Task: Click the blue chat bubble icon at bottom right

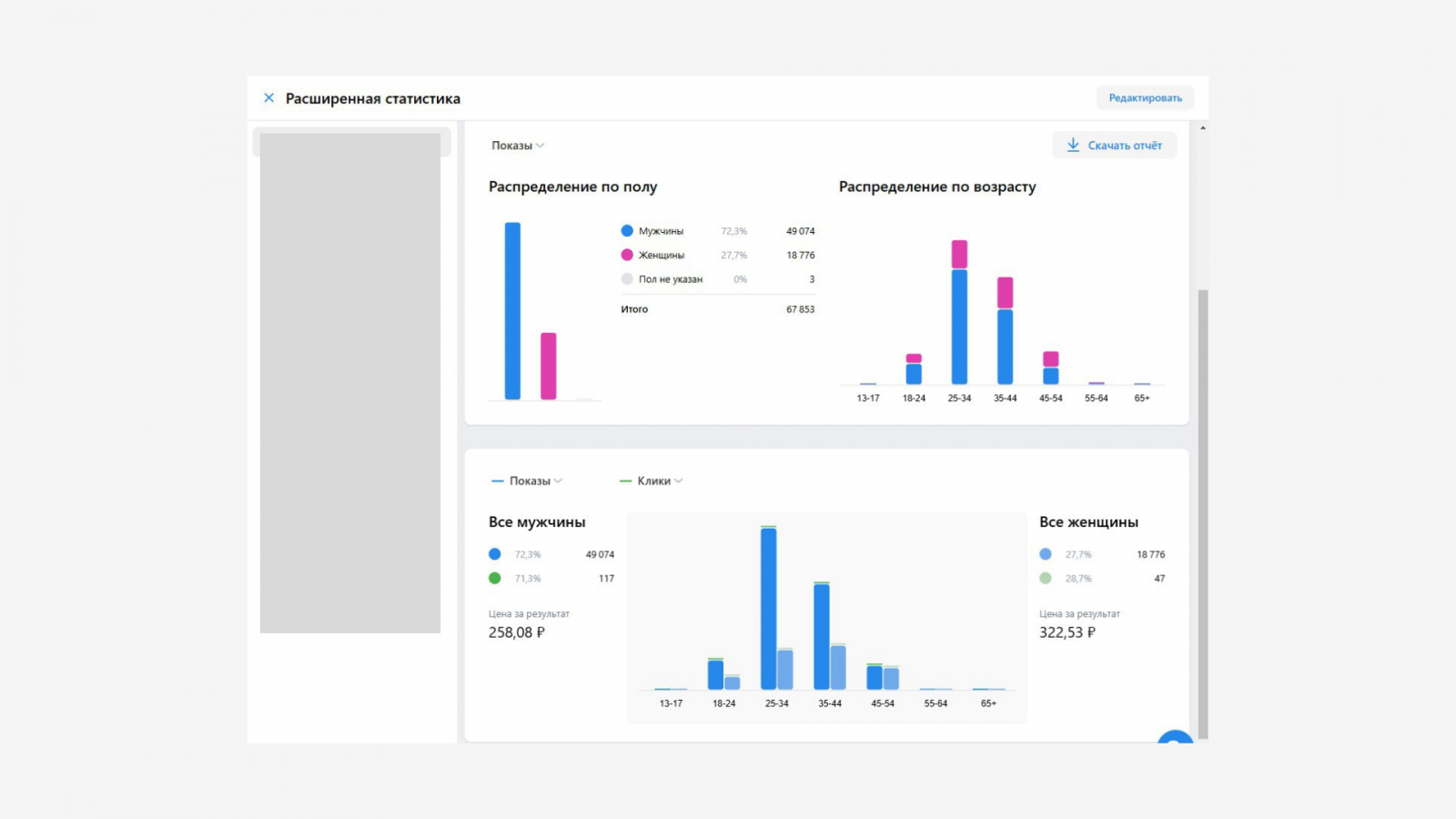Action: coord(1175,737)
